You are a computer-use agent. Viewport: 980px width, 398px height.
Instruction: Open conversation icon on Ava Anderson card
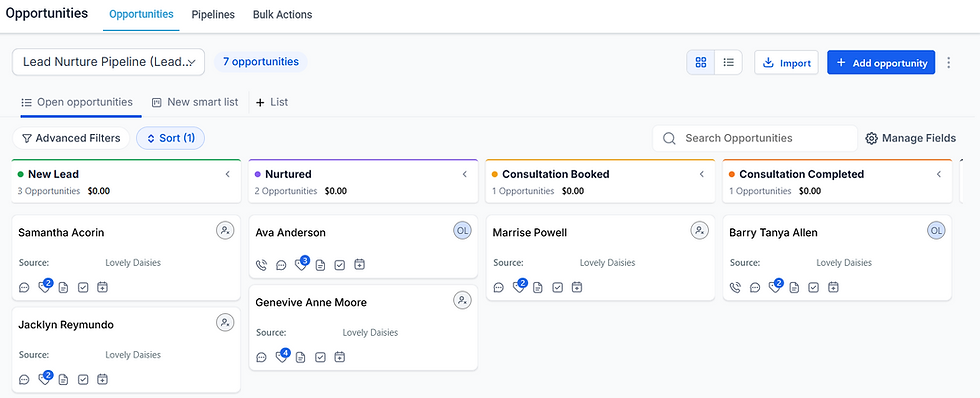click(281, 265)
